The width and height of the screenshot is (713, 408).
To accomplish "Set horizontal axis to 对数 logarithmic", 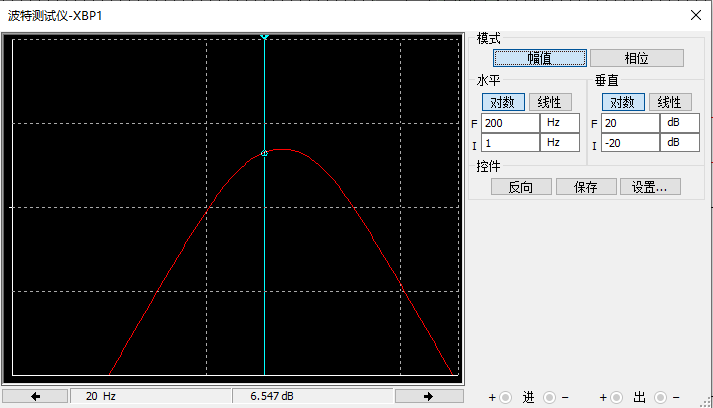I will click(x=503, y=102).
